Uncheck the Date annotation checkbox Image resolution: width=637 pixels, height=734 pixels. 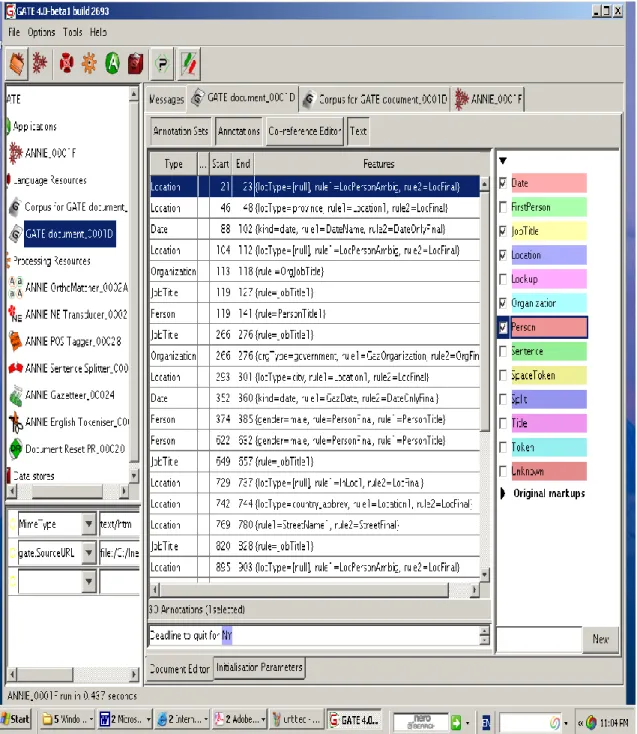click(x=503, y=183)
